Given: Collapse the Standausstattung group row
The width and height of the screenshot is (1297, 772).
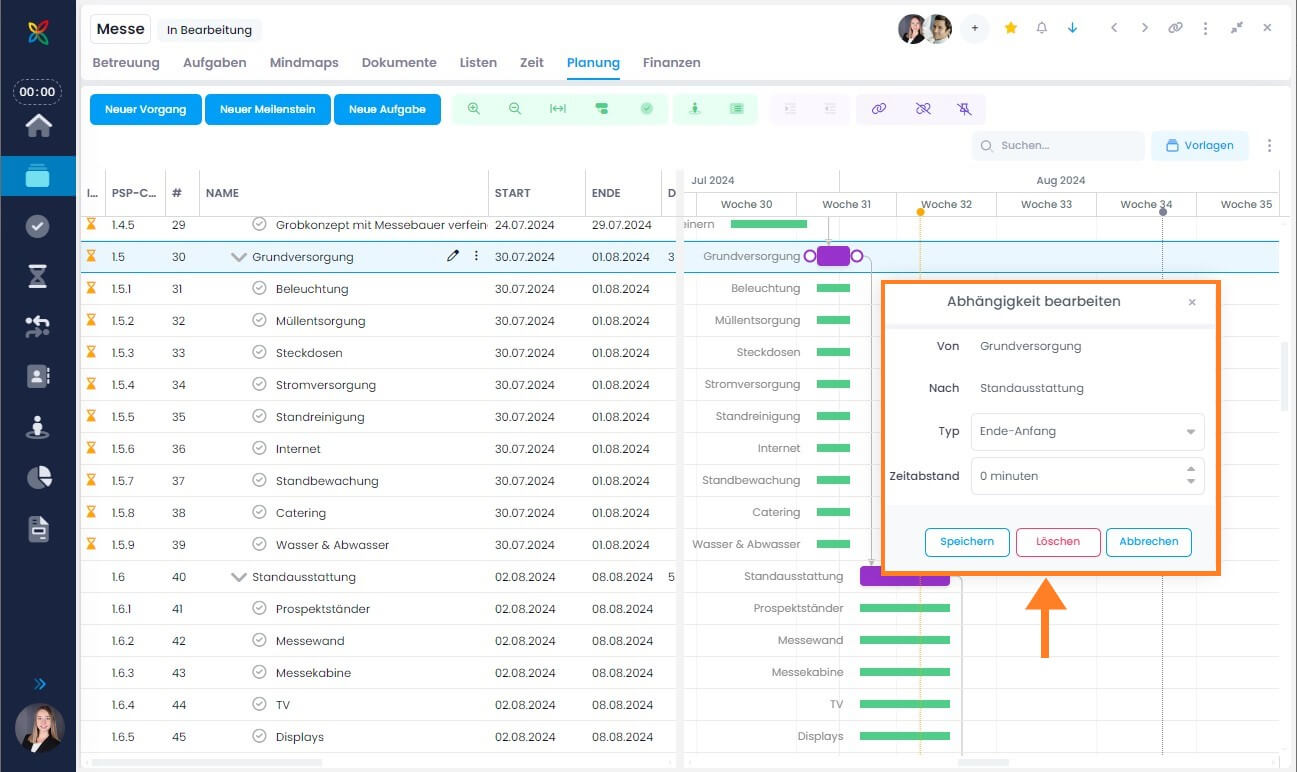Looking at the screenshot, I should point(238,577).
